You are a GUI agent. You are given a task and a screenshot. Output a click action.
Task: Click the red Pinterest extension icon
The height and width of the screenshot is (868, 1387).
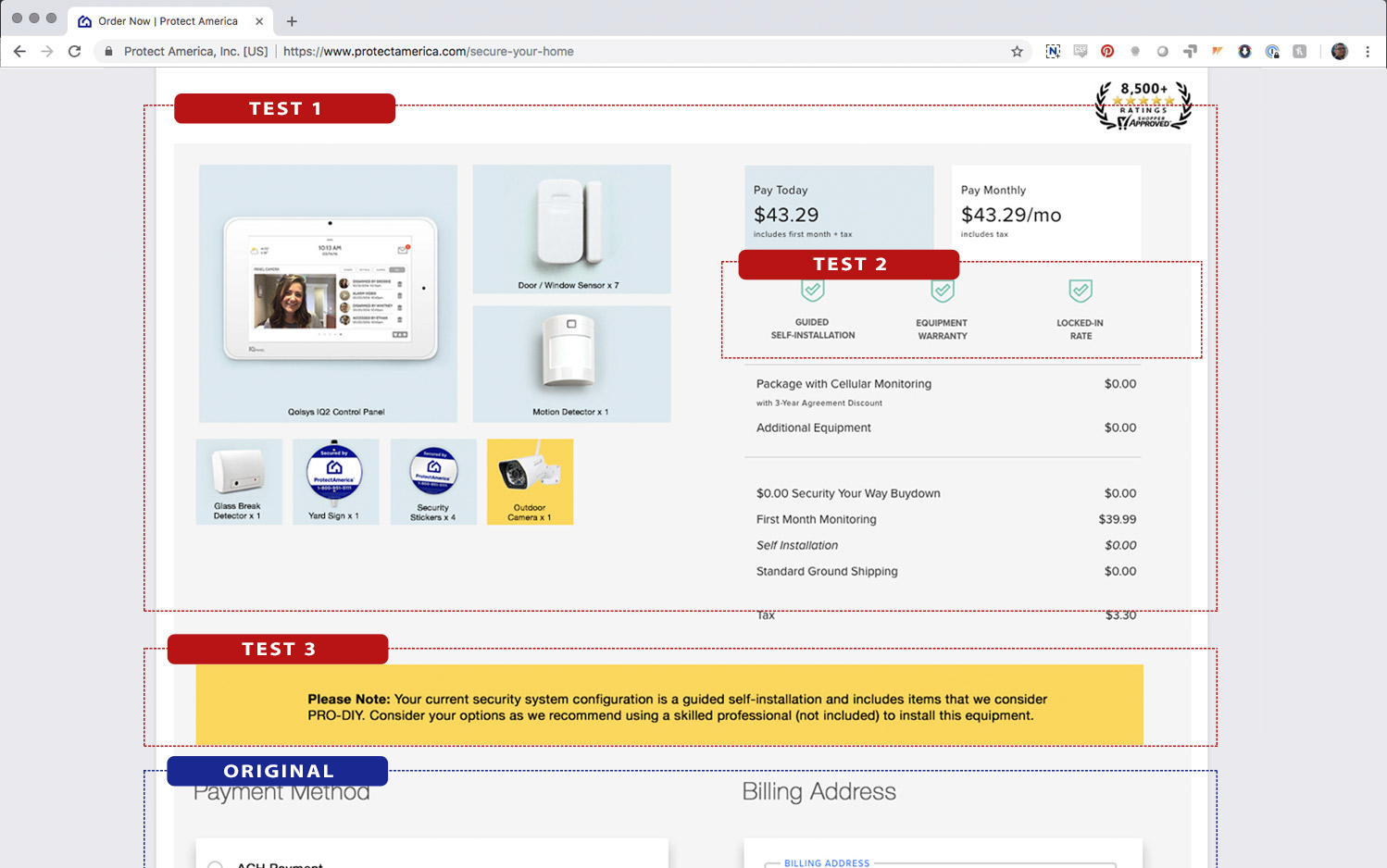pyautogui.click(x=1107, y=52)
